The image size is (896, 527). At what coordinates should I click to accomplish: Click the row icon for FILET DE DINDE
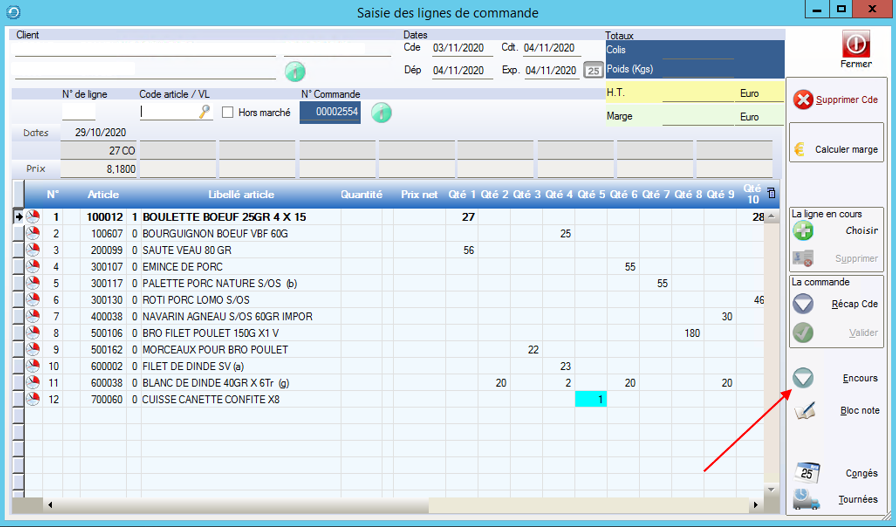coord(32,366)
